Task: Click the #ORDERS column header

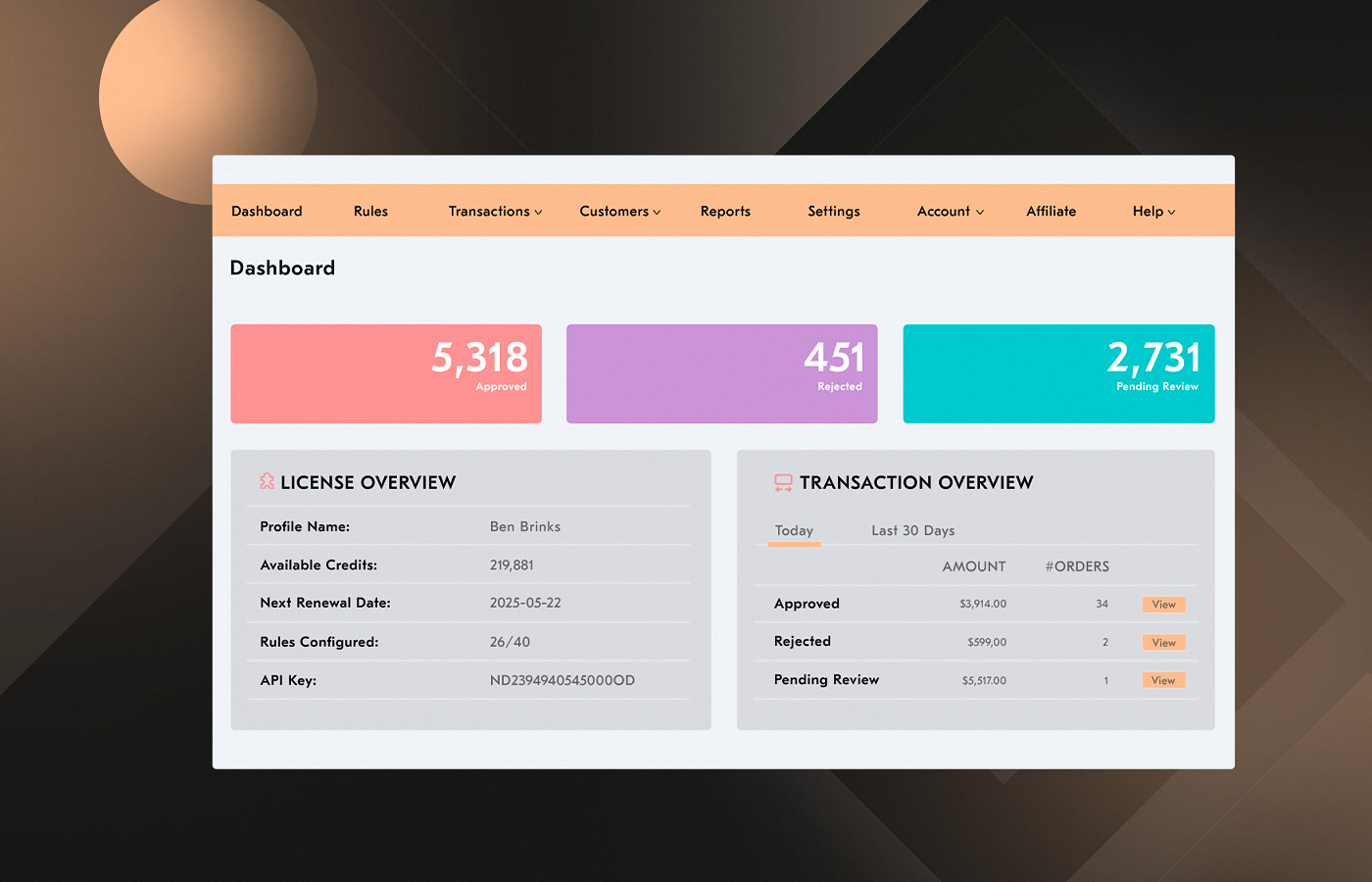Action: click(1077, 566)
